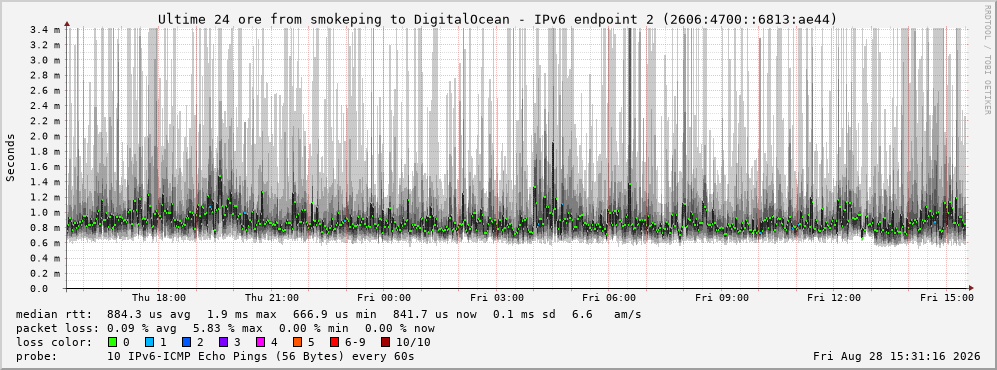Click the graph title mentioning DigitalOcean

click(x=498, y=20)
